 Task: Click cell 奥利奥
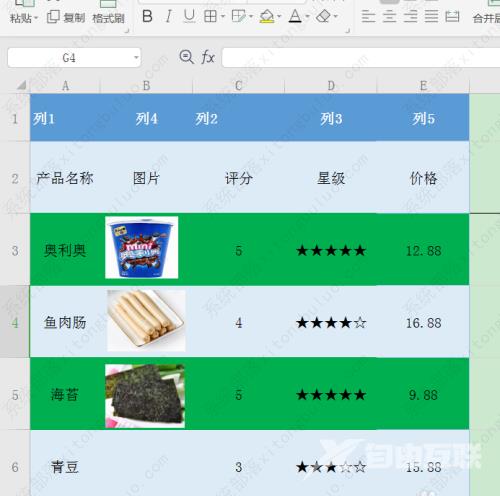coord(65,250)
